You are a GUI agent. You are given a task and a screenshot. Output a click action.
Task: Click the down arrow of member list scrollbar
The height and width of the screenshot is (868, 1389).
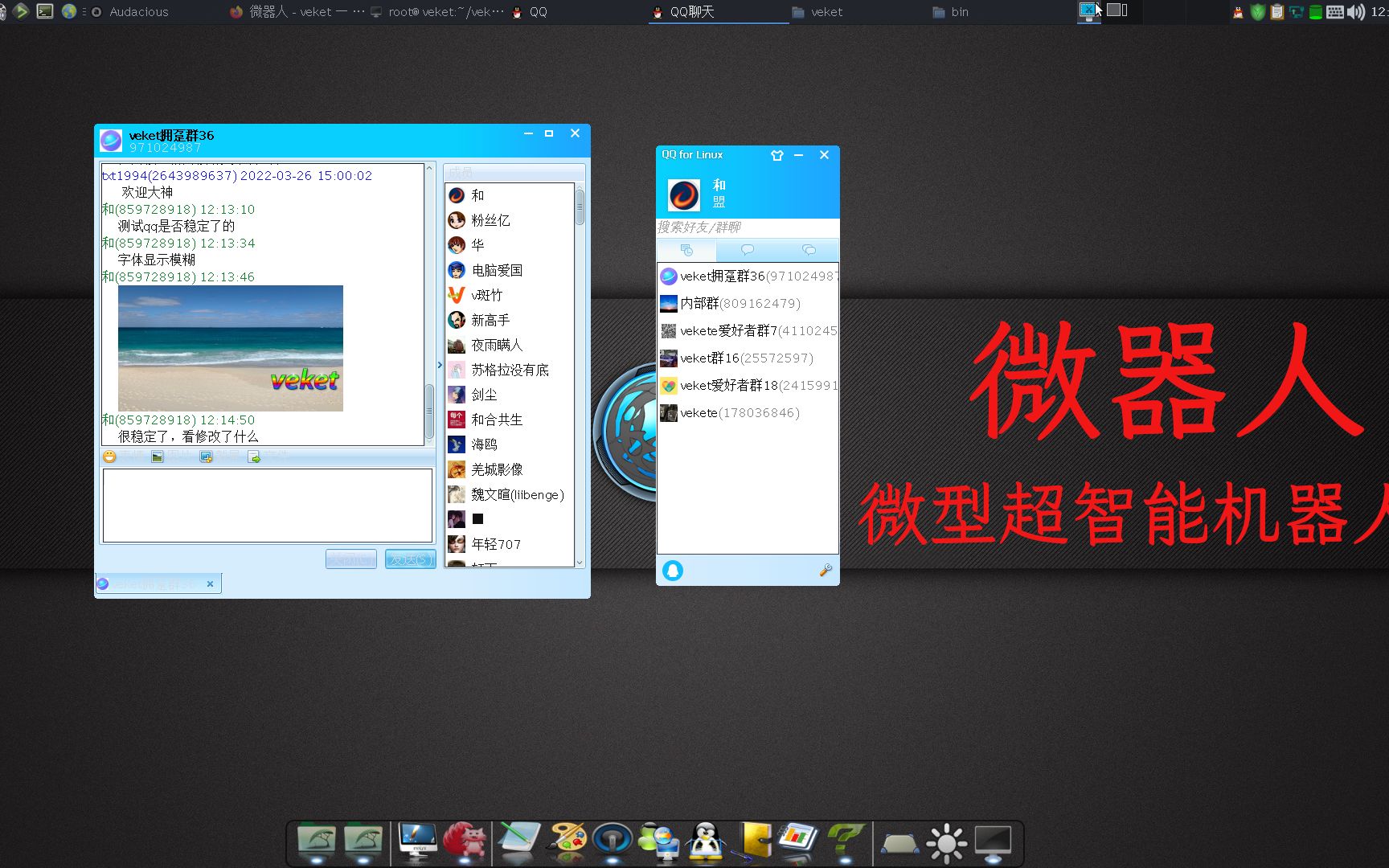(580, 563)
